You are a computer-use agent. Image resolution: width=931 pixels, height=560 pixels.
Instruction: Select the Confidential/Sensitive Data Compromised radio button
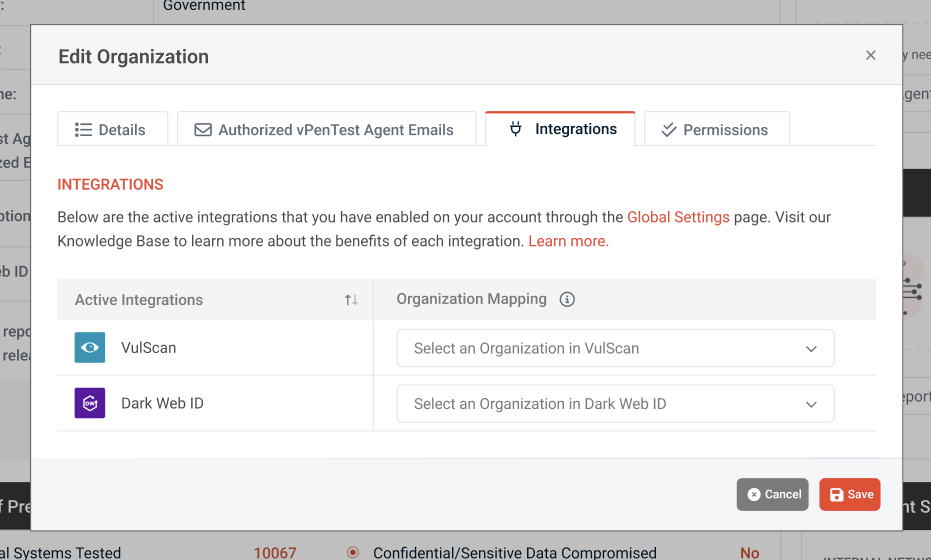(353, 552)
